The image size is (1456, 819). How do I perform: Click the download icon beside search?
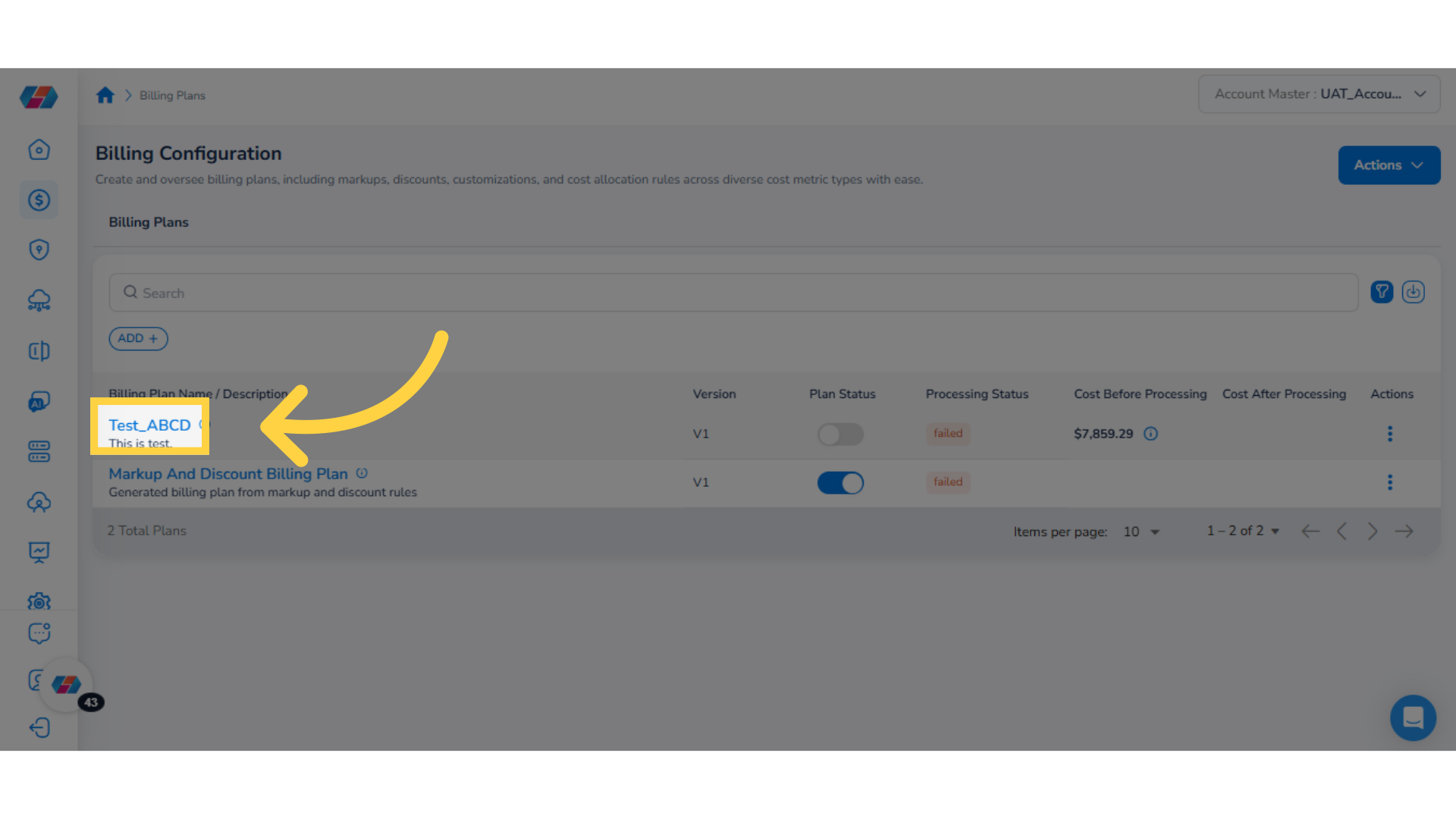click(x=1414, y=292)
